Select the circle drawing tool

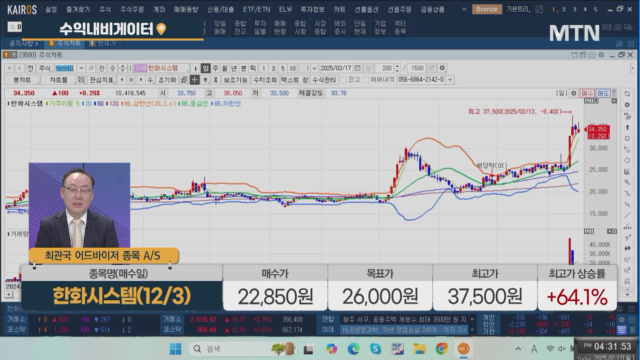coord(627,160)
